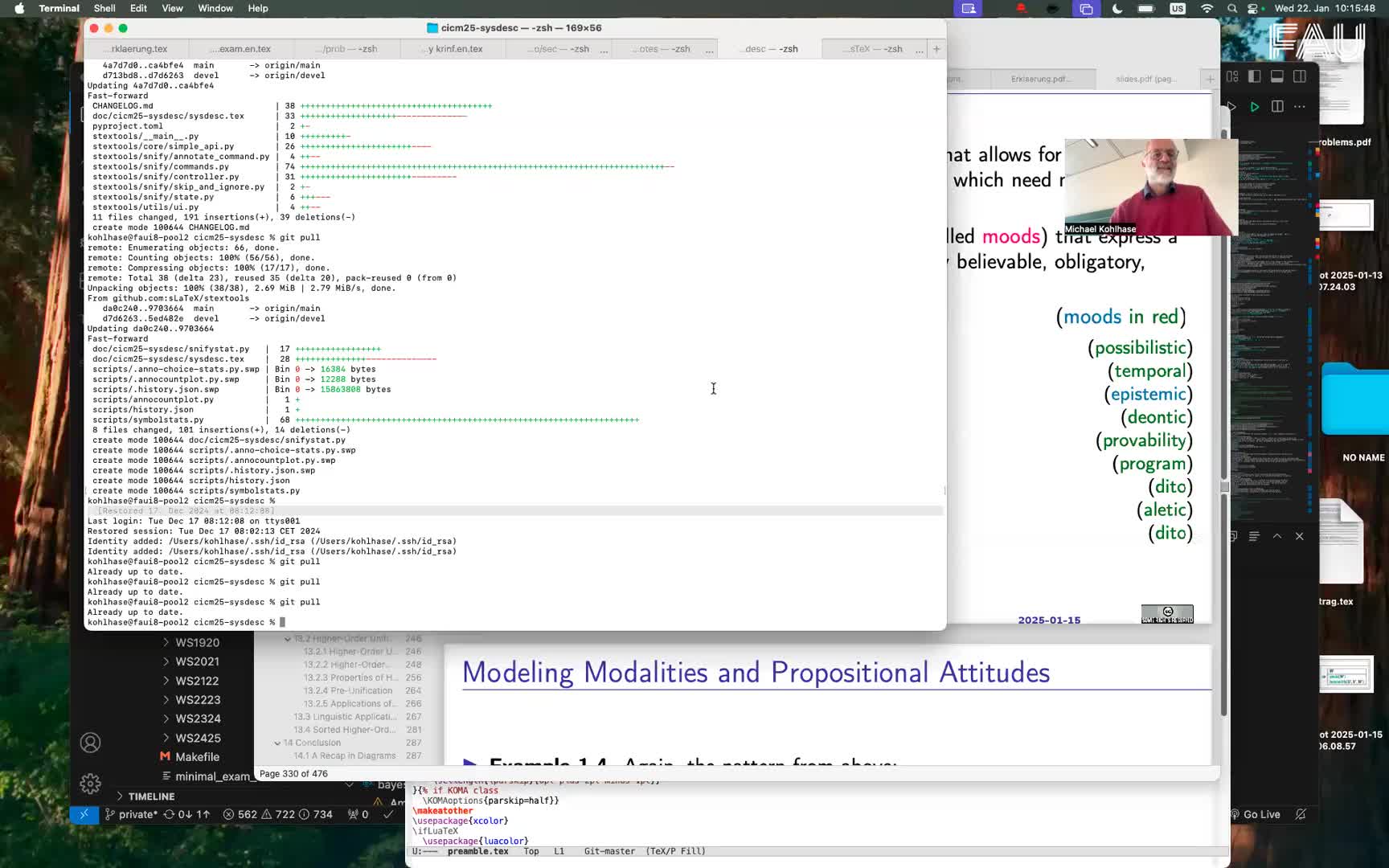The height and width of the screenshot is (868, 1389).
Task: Run the LaTeX build with the green play icon
Action: tap(1254, 106)
